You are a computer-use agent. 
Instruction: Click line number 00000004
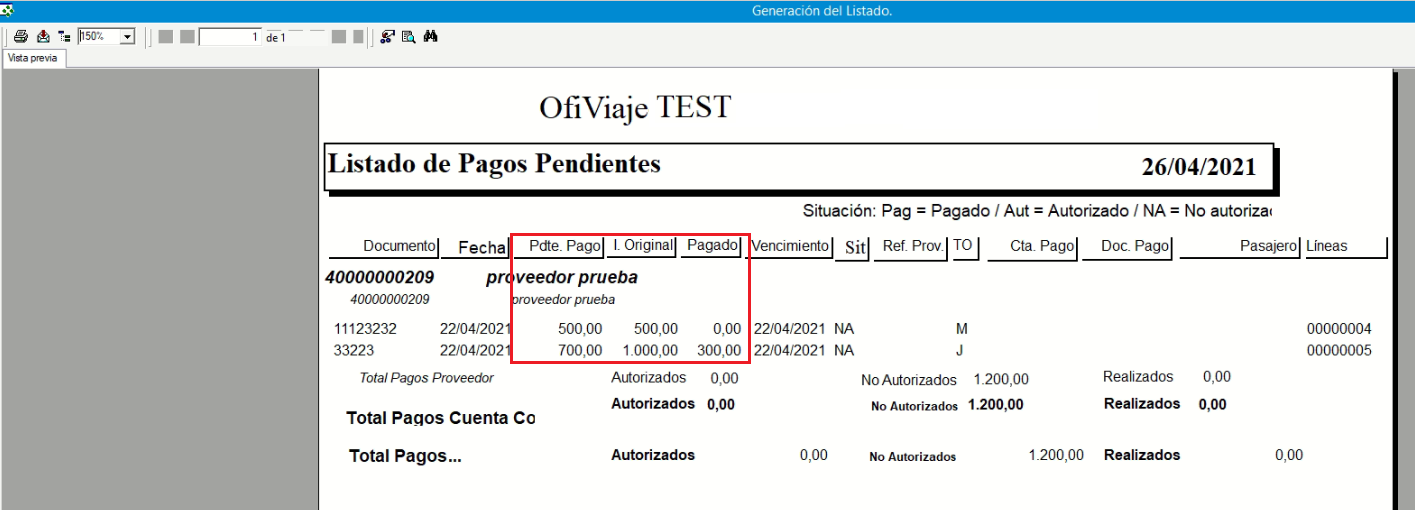tap(1339, 329)
